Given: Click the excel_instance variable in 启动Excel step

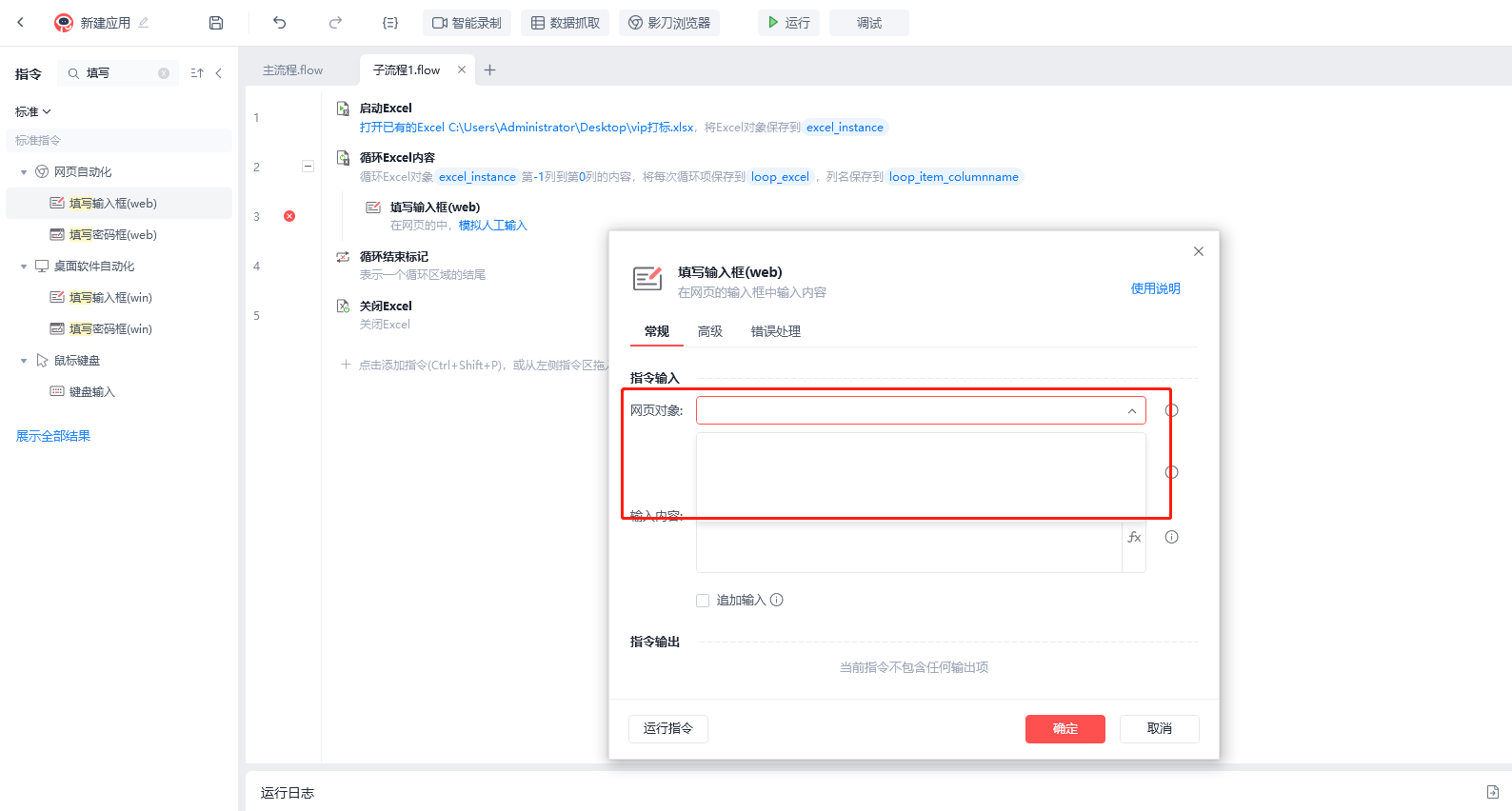Looking at the screenshot, I should coord(845,128).
